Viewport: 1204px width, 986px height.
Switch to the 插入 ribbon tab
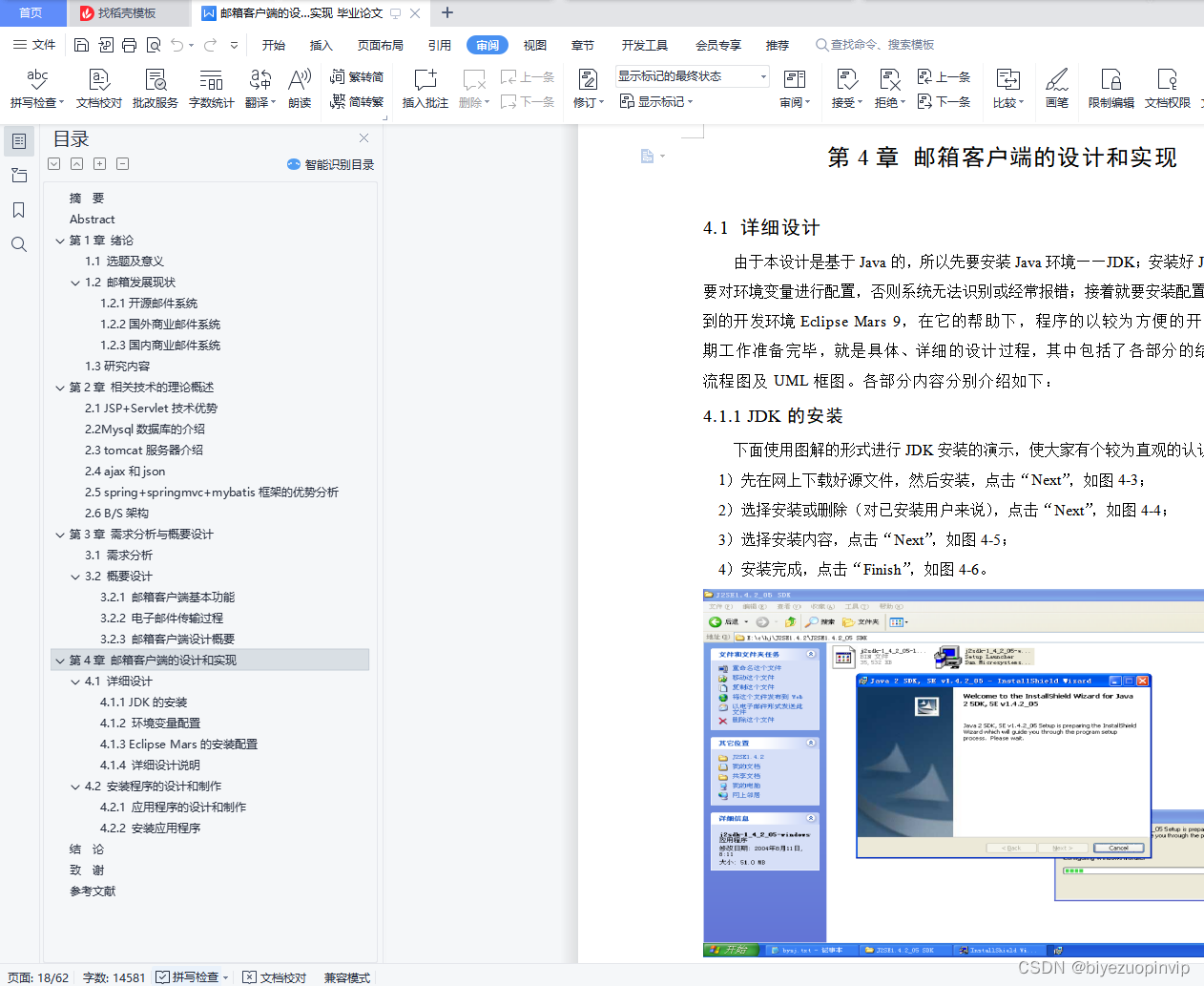322,45
